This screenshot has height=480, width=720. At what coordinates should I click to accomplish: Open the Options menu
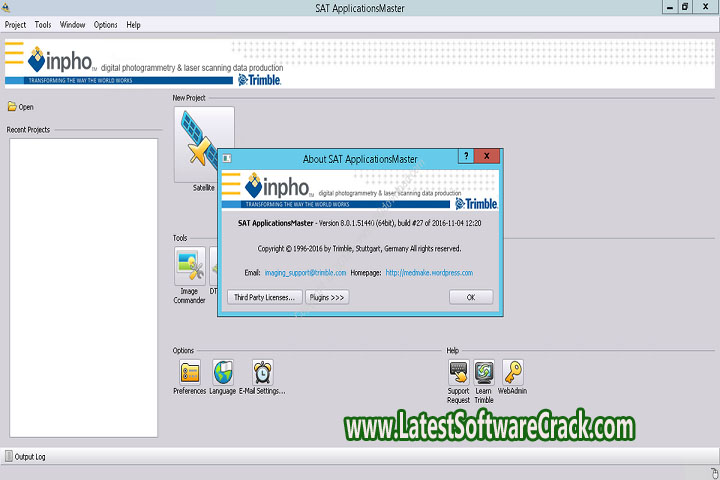tap(105, 24)
